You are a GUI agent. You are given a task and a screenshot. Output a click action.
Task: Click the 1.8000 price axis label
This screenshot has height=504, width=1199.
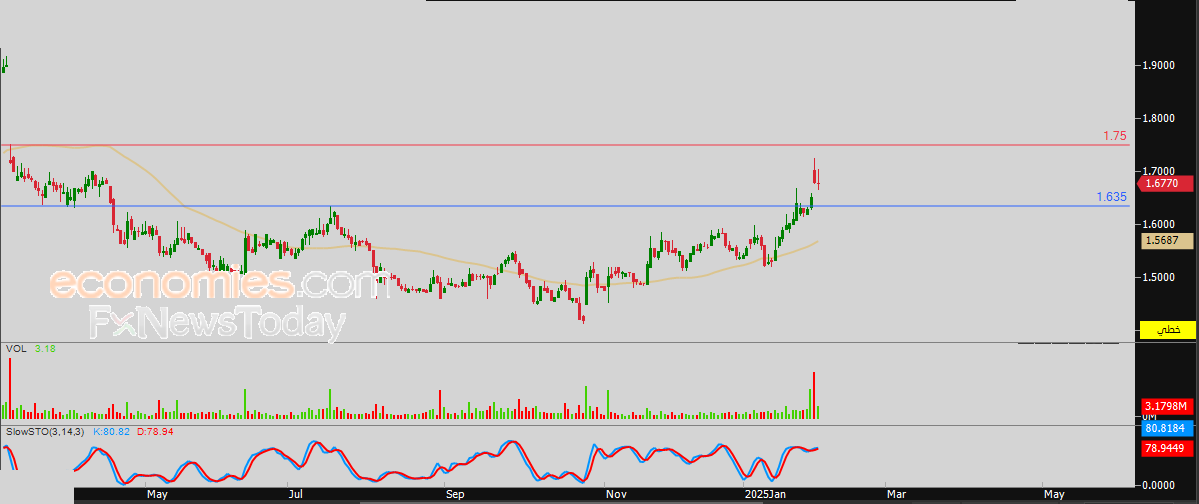point(1159,119)
